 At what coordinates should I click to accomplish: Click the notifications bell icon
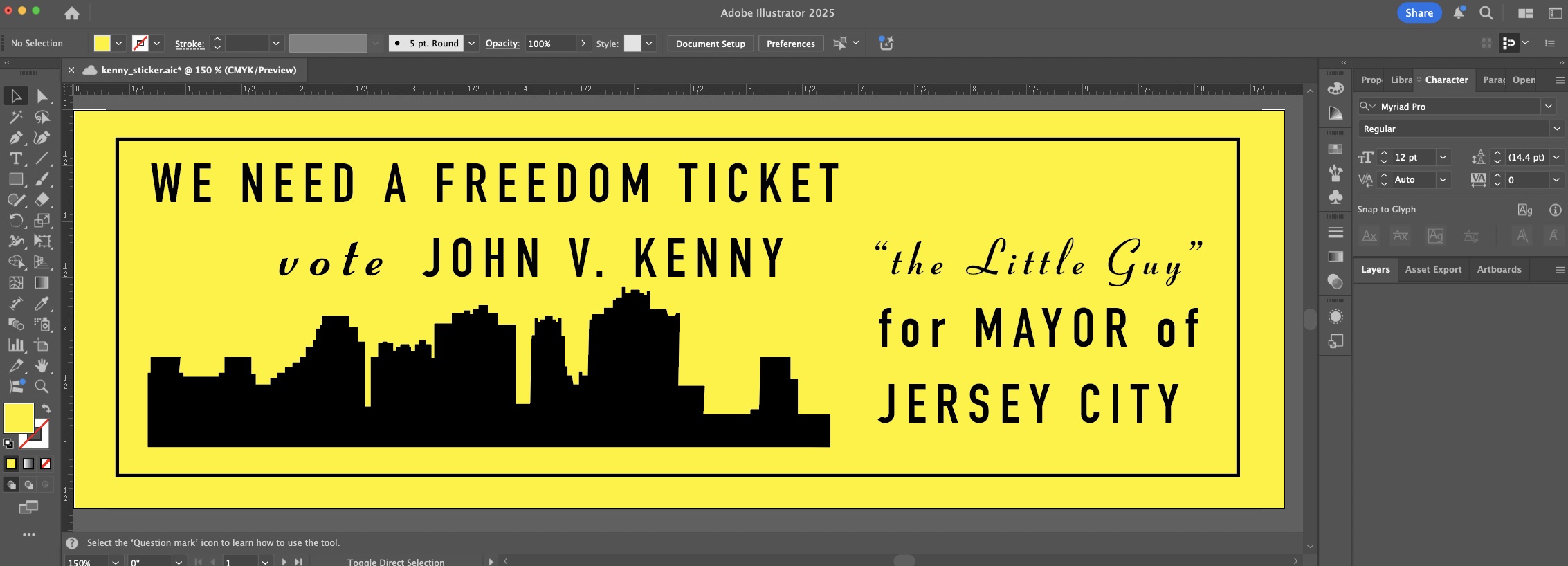pos(1458,12)
